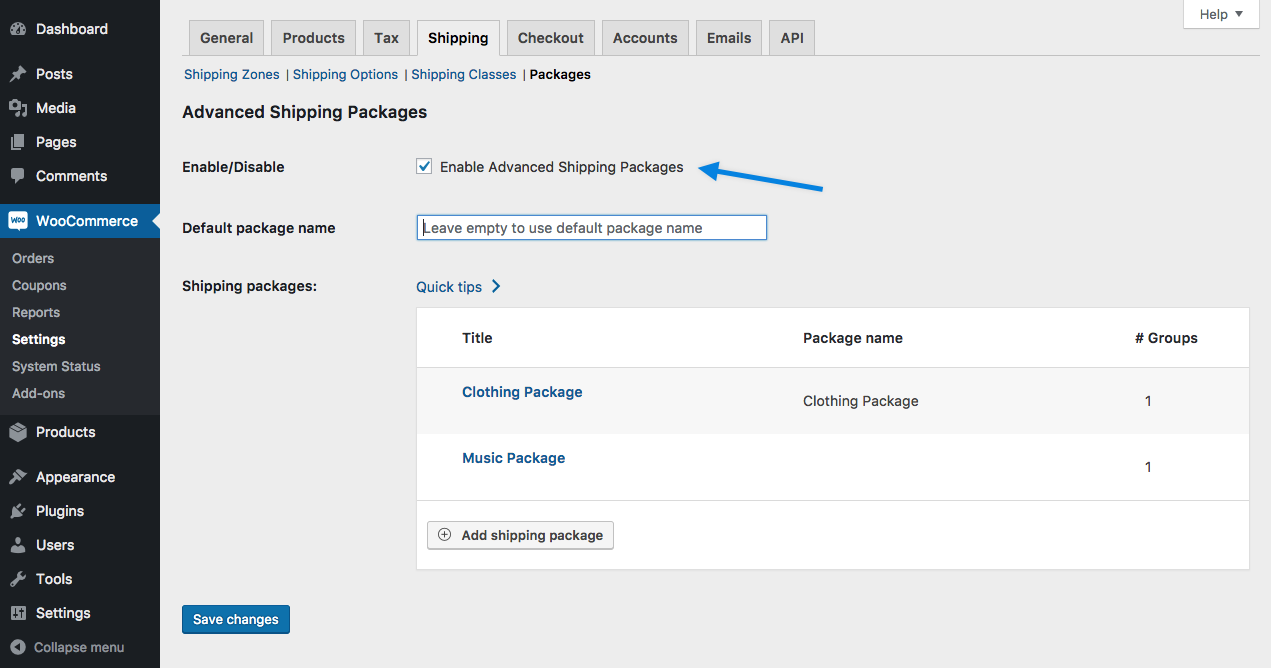Open Coupons in WooCommerce submenu
This screenshot has width=1271, height=668.
point(39,285)
